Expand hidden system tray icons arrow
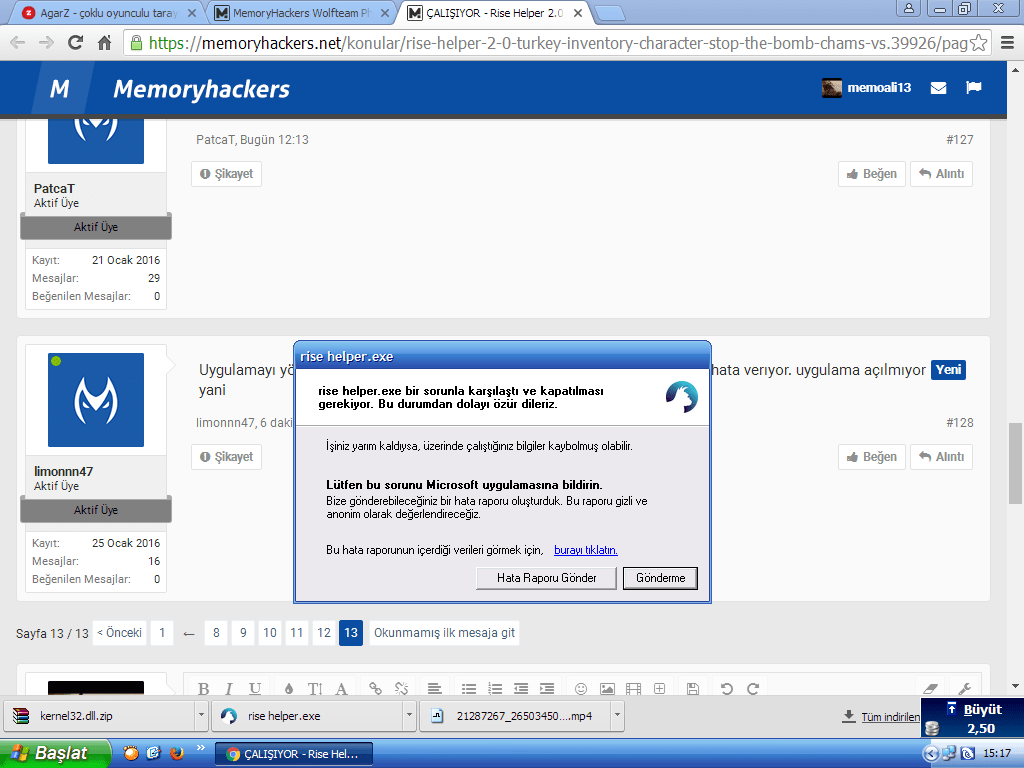The height and width of the screenshot is (768, 1024). click(x=931, y=754)
